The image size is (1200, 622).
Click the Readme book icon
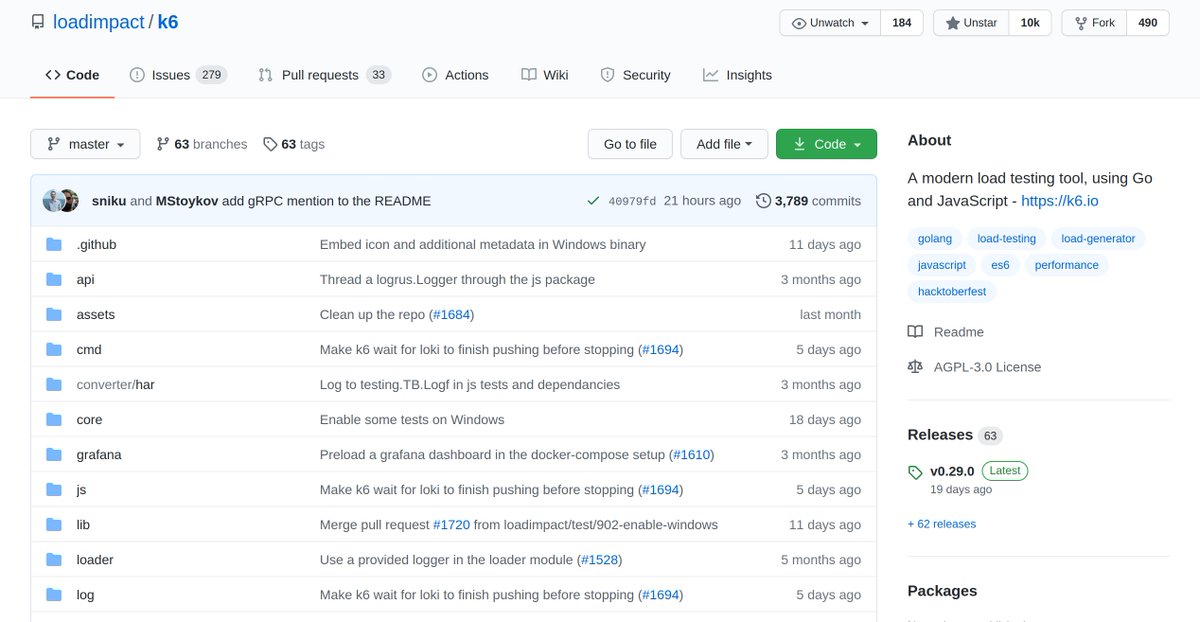[x=915, y=331]
